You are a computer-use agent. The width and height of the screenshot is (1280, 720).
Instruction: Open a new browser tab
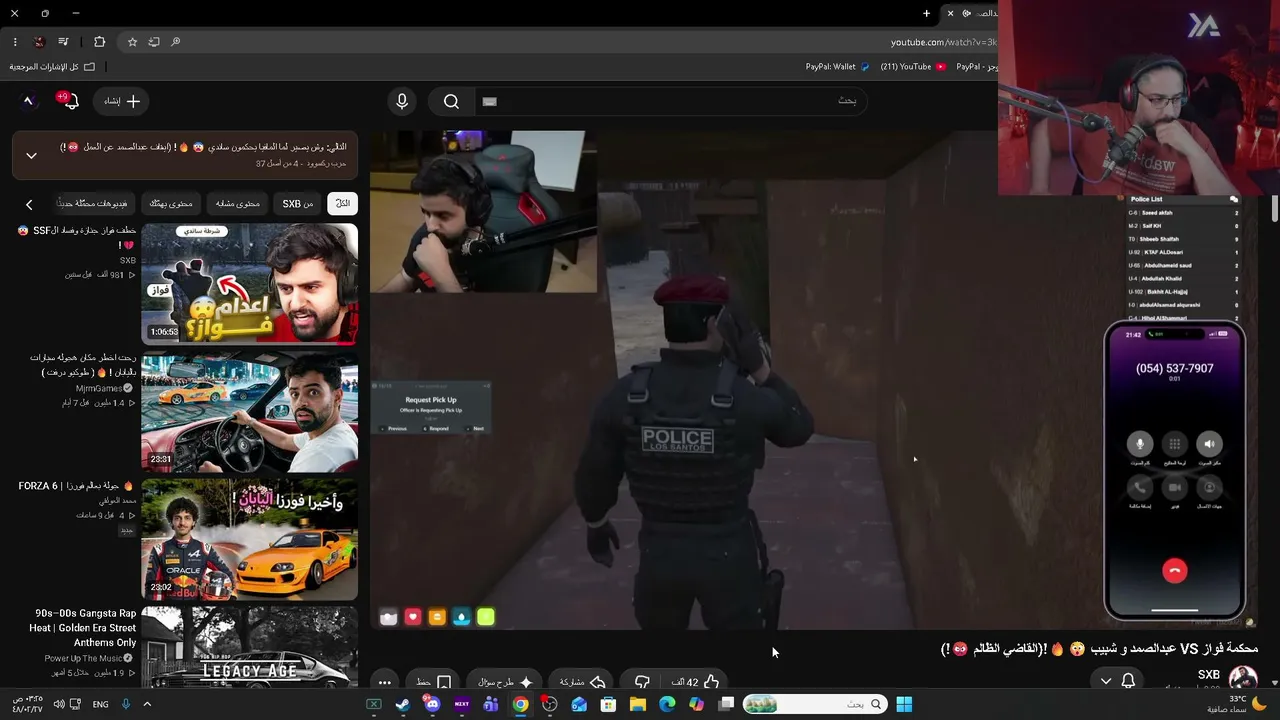pyautogui.click(x=926, y=13)
